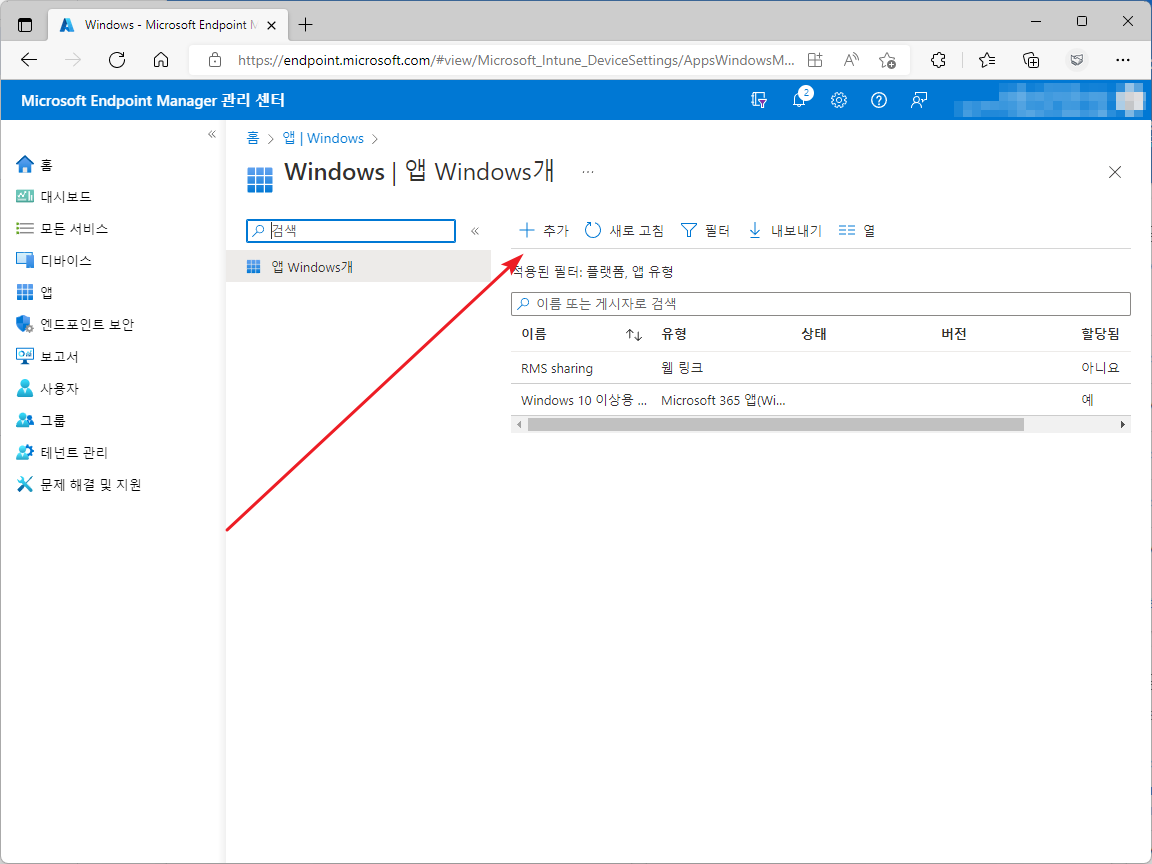Open the Home (홈) sidebar item
1152x864 pixels.
point(35,165)
